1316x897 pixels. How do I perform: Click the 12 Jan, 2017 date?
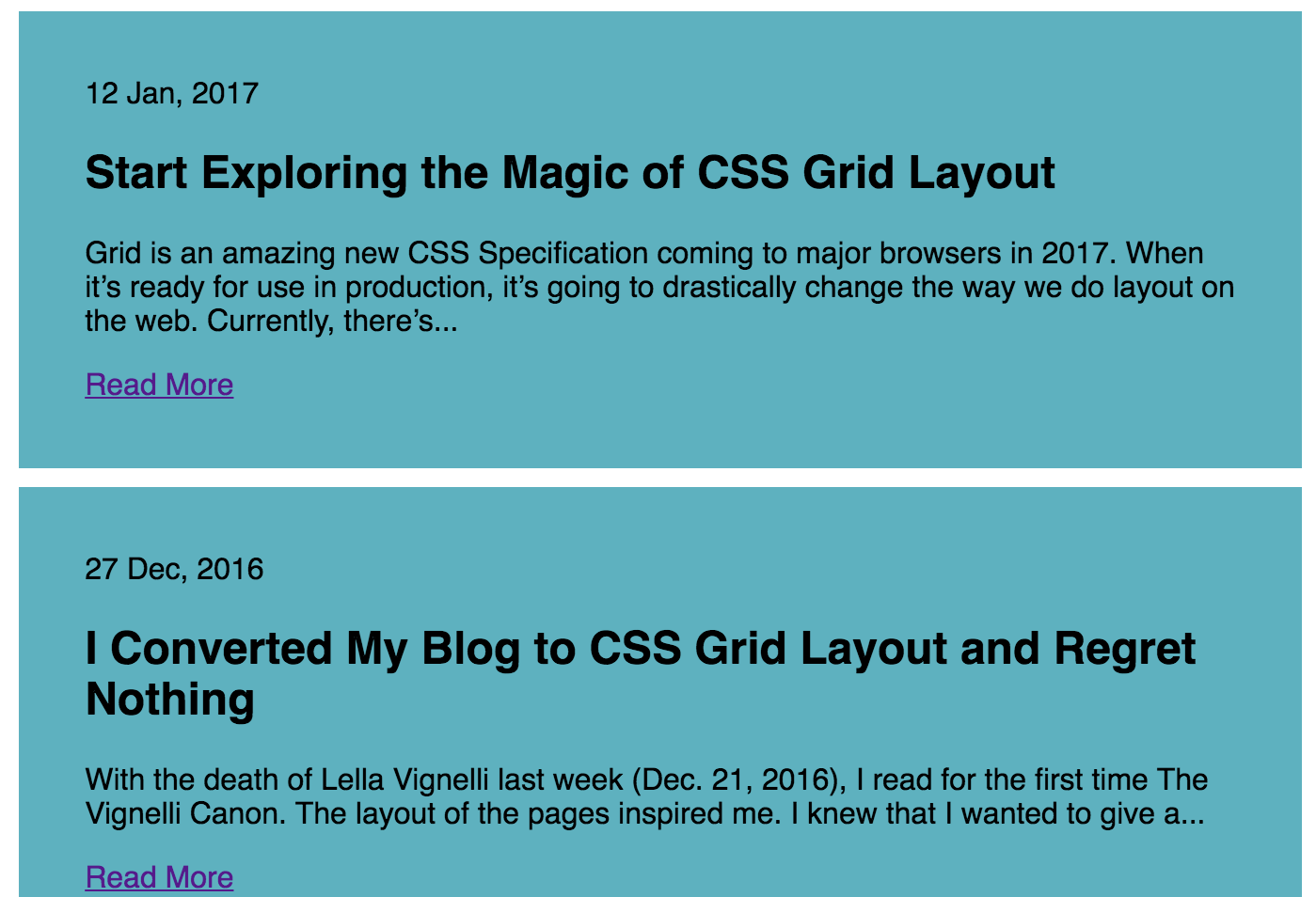[x=172, y=93]
